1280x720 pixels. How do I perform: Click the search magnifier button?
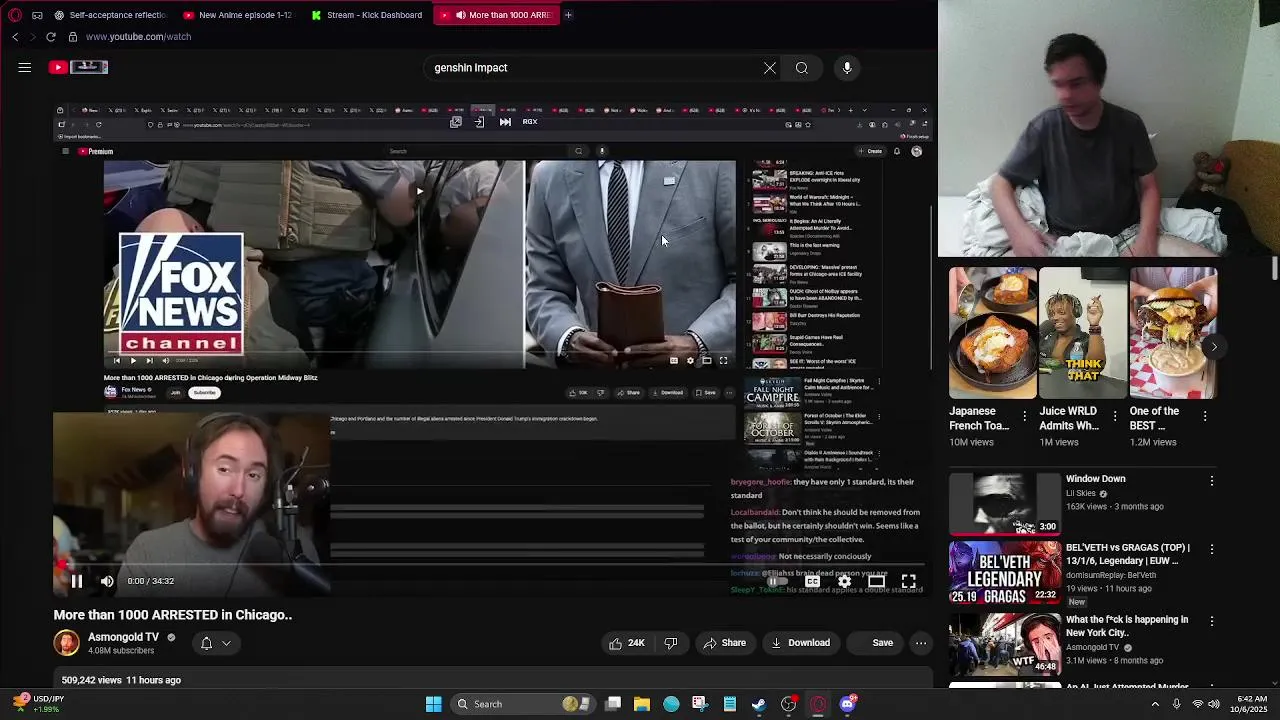(802, 68)
